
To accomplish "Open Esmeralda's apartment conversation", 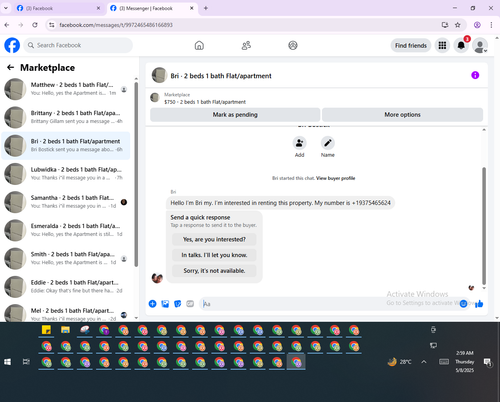I will (x=66, y=230).
